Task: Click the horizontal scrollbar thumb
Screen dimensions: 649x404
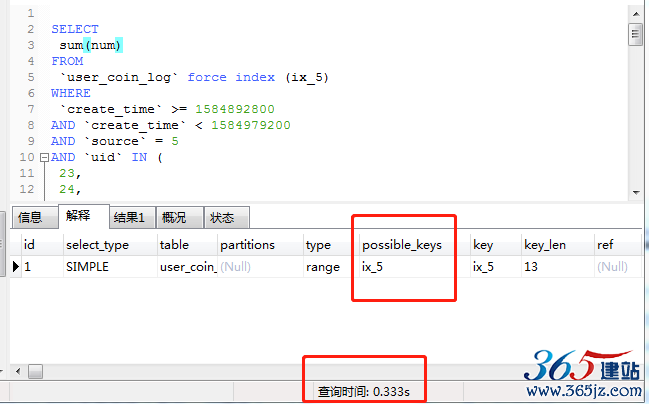Action: pos(35,371)
